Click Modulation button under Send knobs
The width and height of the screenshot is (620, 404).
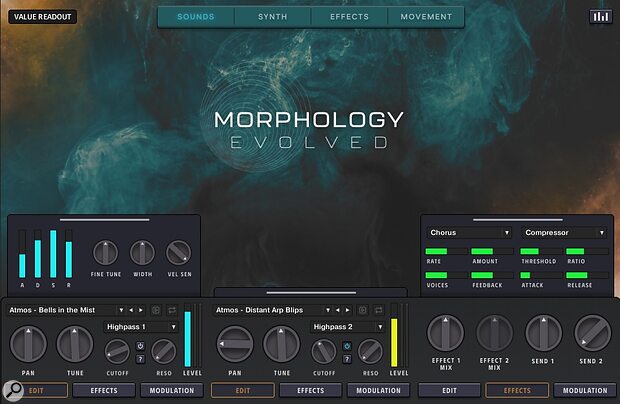click(585, 391)
